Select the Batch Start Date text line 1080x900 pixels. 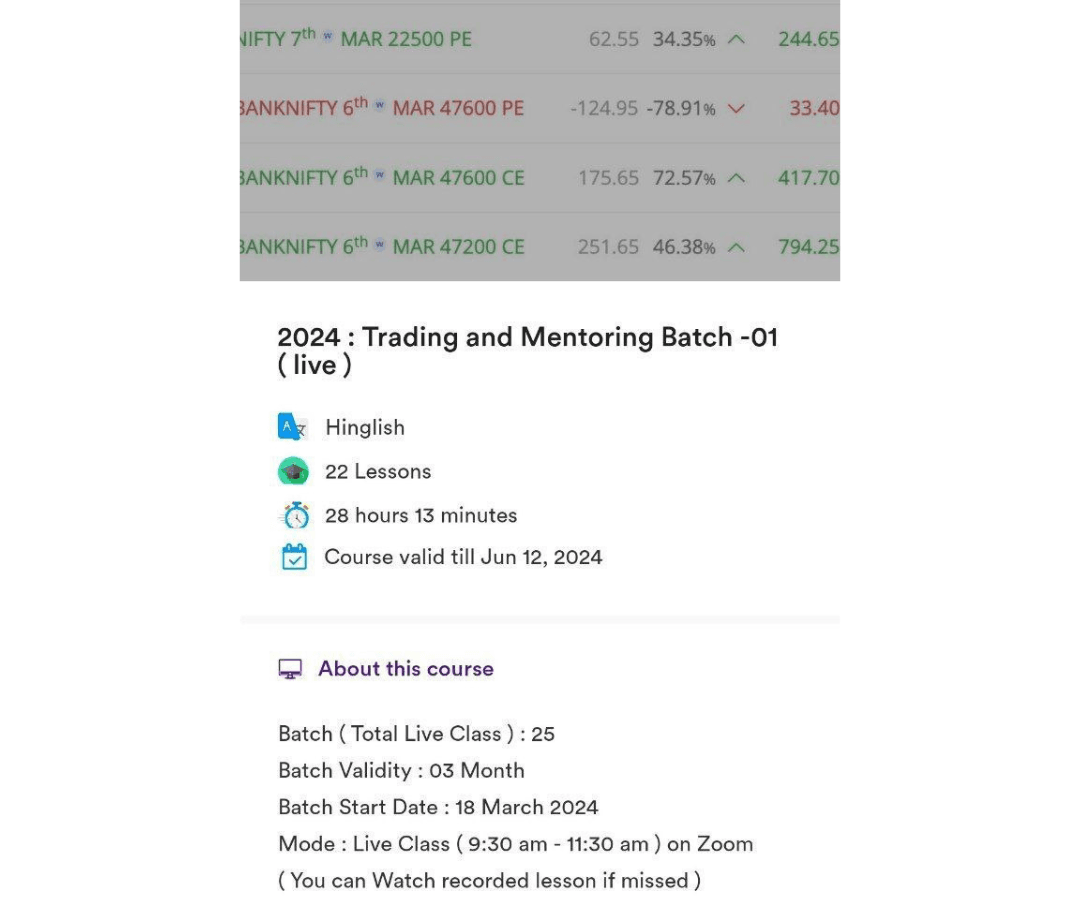pyautogui.click(x=438, y=807)
